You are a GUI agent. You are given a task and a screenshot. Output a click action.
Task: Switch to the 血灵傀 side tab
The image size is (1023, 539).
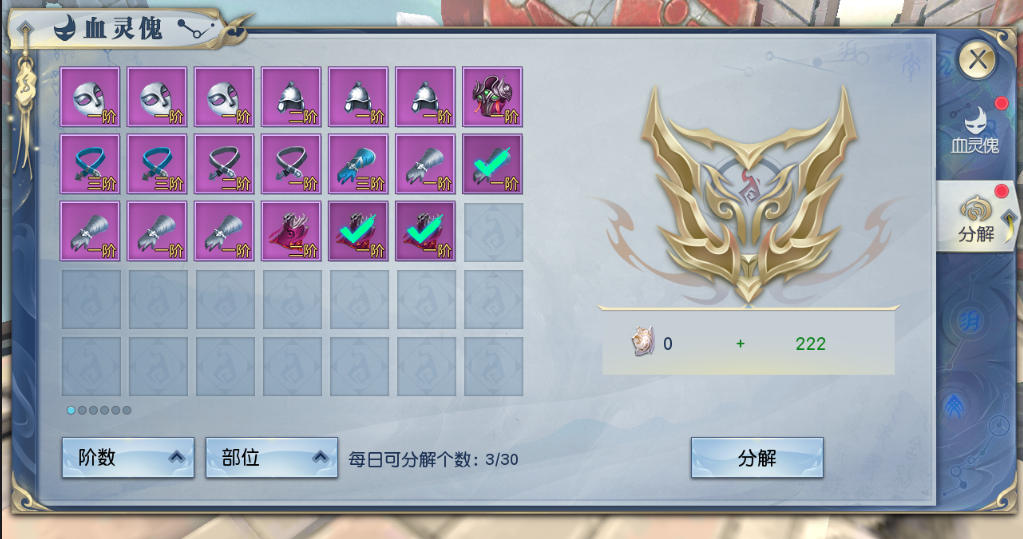point(975,131)
